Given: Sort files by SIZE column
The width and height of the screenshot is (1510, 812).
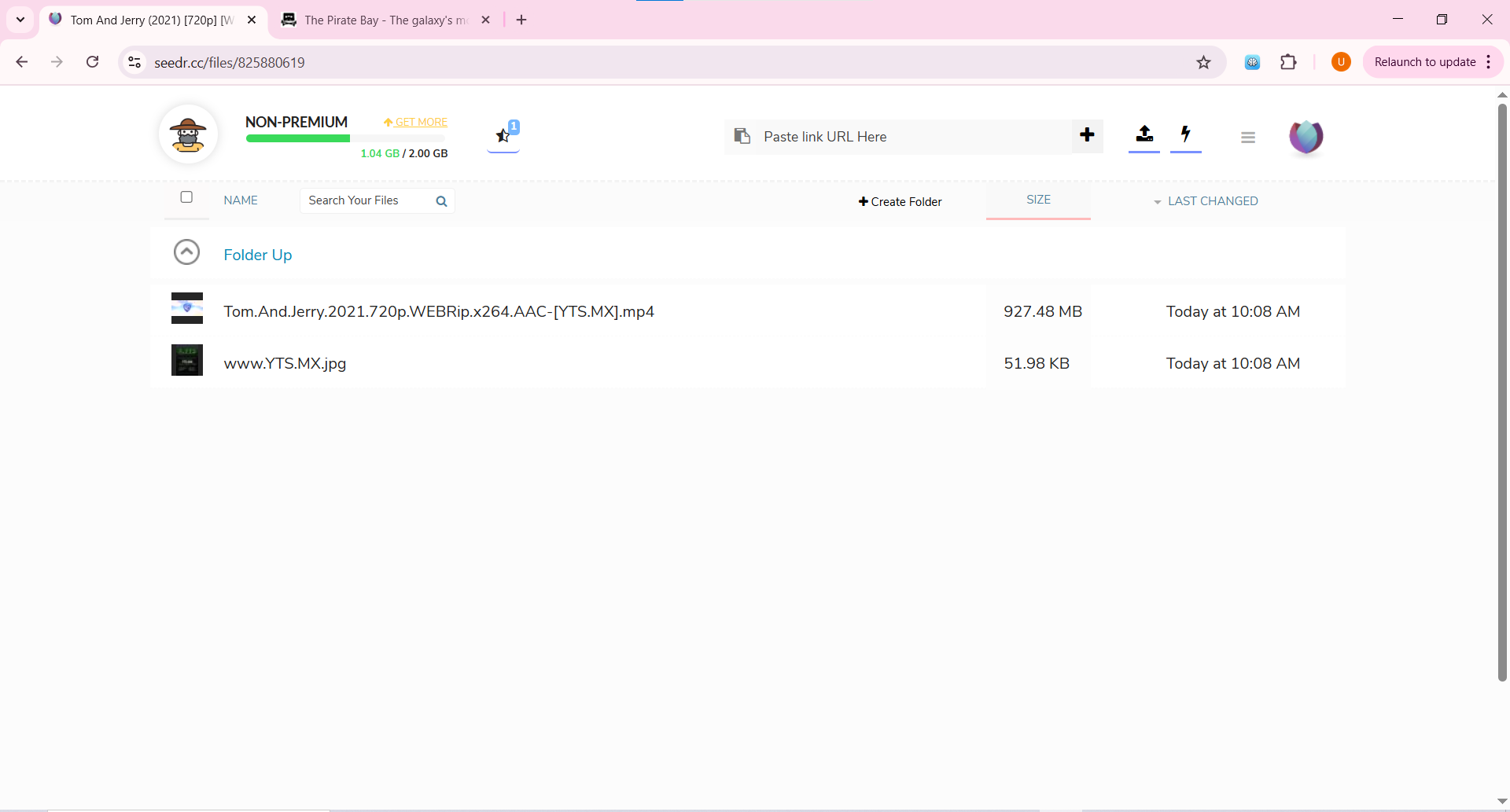Looking at the screenshot, I should click(x=1038, y=200).
